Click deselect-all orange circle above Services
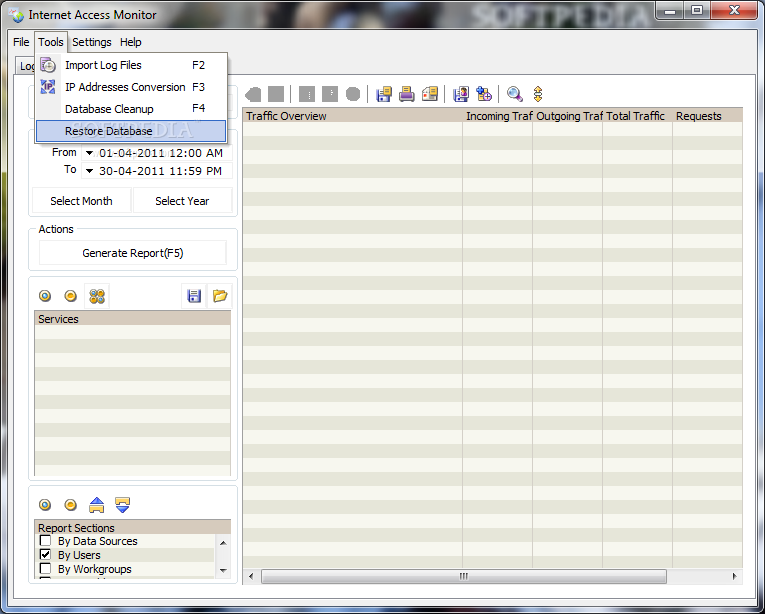The image size is (765, 614). point(70,296)
